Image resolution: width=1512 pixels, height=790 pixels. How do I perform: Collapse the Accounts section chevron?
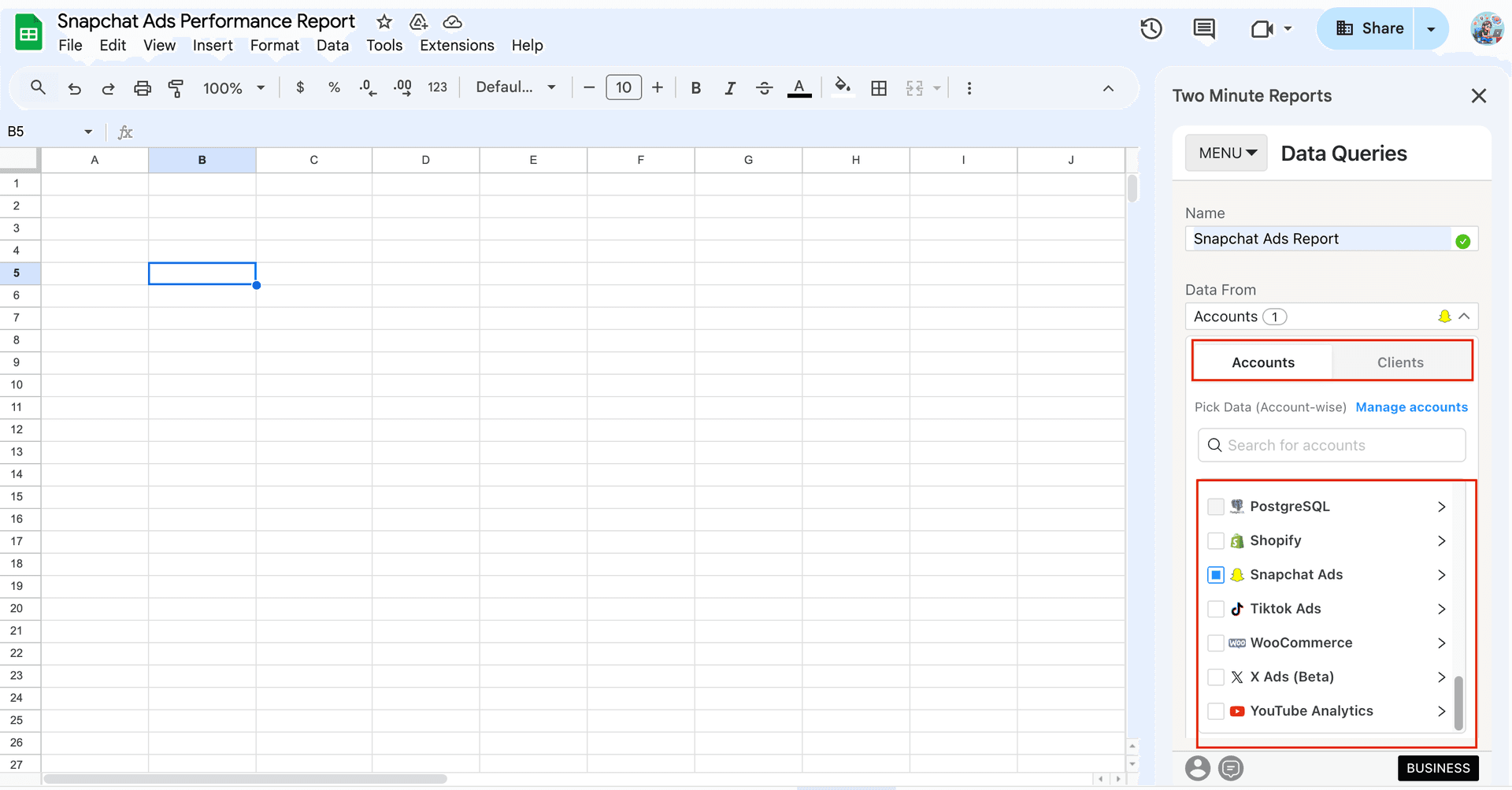(1464, 316)
